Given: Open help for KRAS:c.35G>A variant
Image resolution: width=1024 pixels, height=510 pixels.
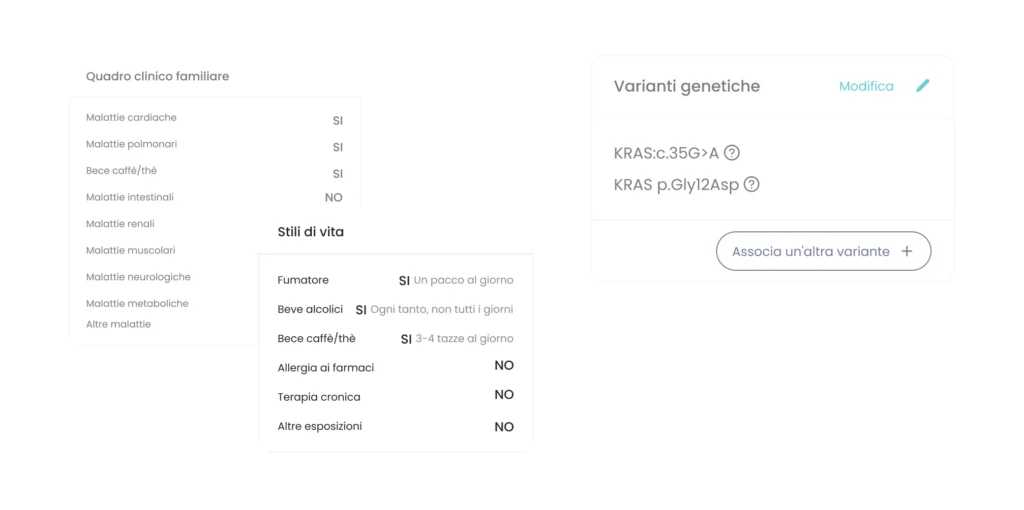Looking at the screenshot, I should coord(732,153).
